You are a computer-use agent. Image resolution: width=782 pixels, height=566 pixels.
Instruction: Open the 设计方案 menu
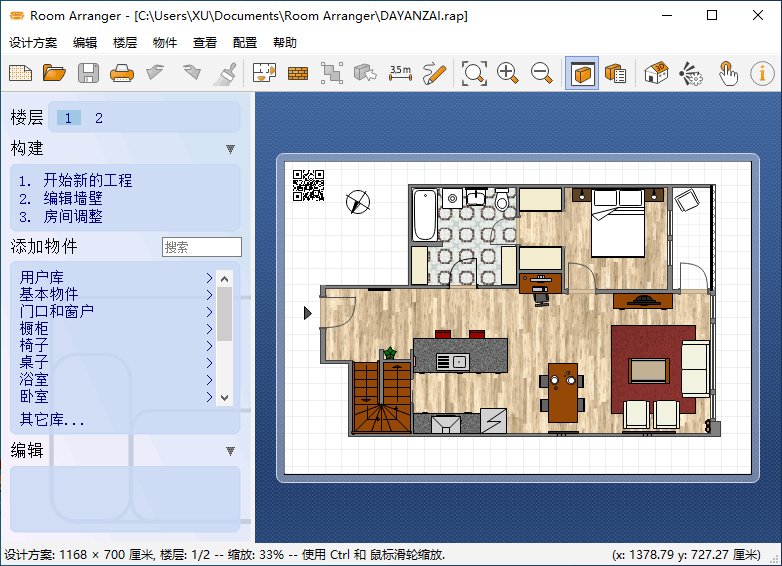click(33, 43)
